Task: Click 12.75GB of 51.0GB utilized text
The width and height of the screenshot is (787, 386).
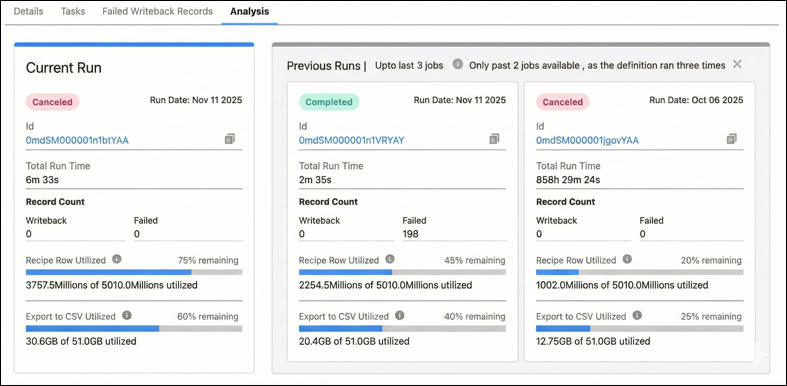Action: tap(593, 341)
